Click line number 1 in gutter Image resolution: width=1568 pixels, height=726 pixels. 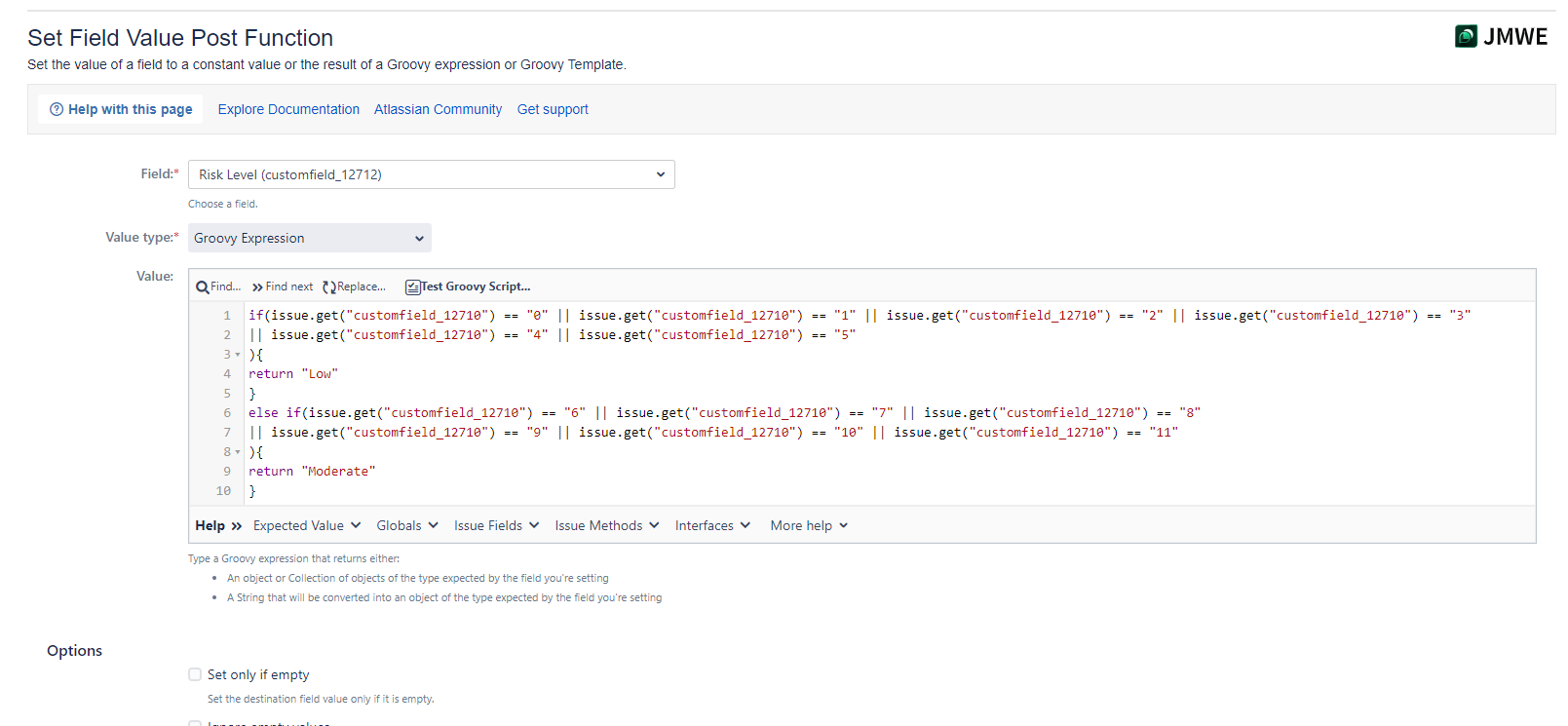coord(227,316)
